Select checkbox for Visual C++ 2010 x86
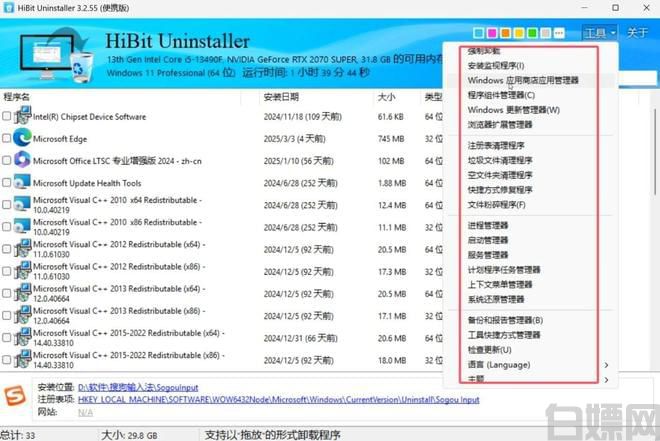Screen dimensions: 660x441 point(6,227)
